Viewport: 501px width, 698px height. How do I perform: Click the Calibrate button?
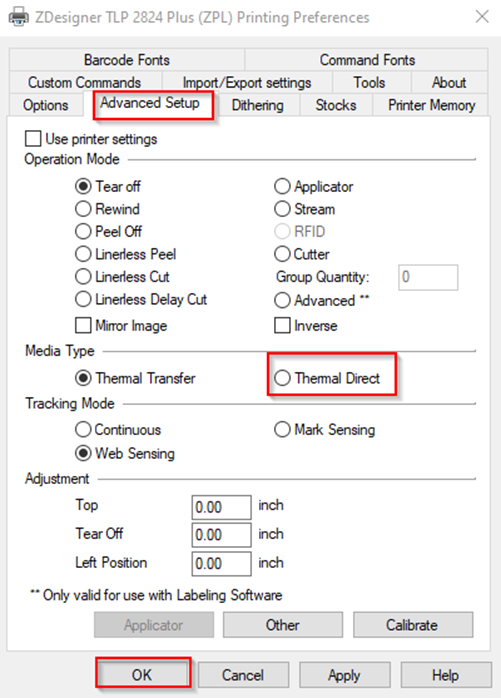(x=413, y=625)
